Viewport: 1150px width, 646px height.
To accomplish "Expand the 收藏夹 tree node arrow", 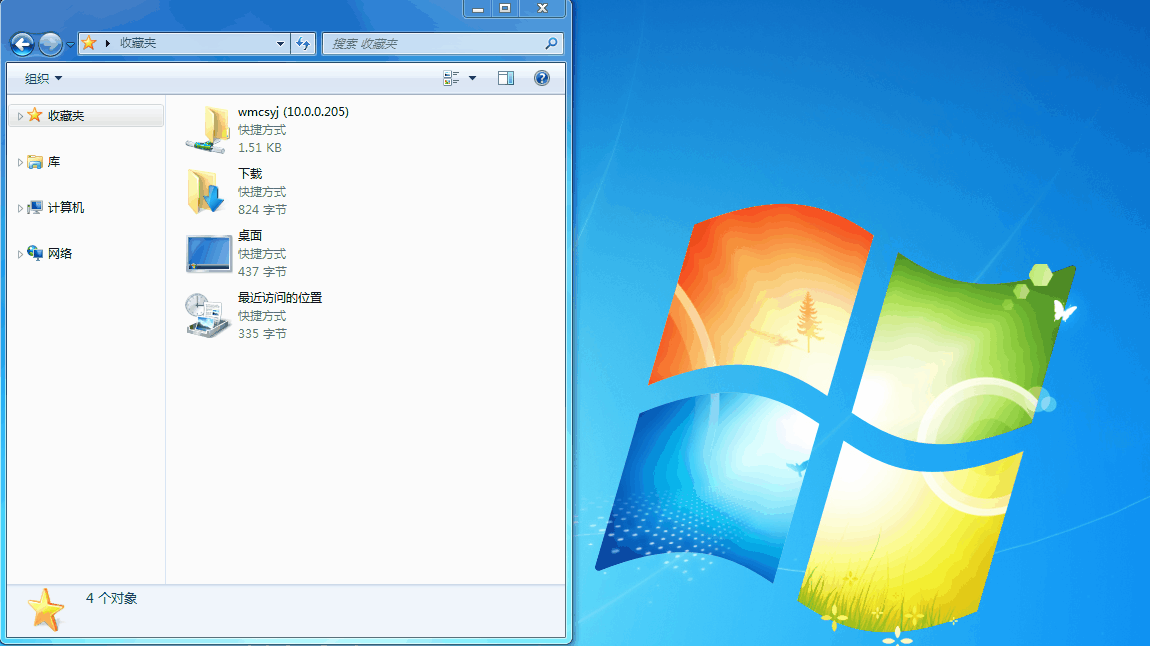I will point(20,116).
